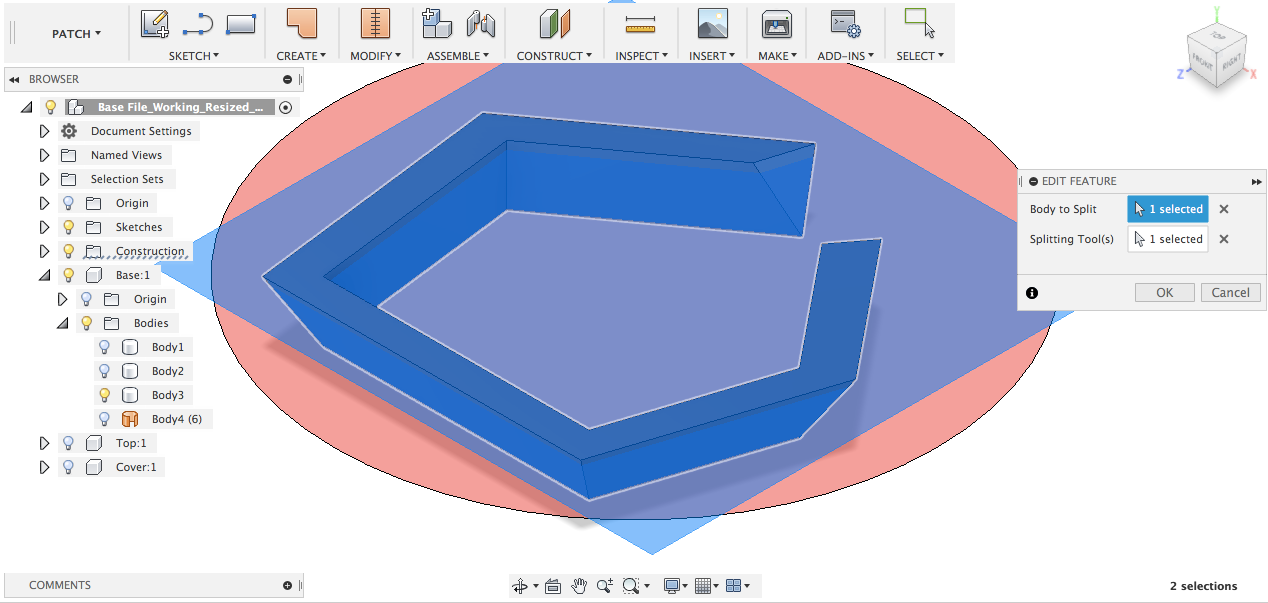Expand the Selection Sets node
The height and width of the screenshot is (603, 1268).
[44, 179]
